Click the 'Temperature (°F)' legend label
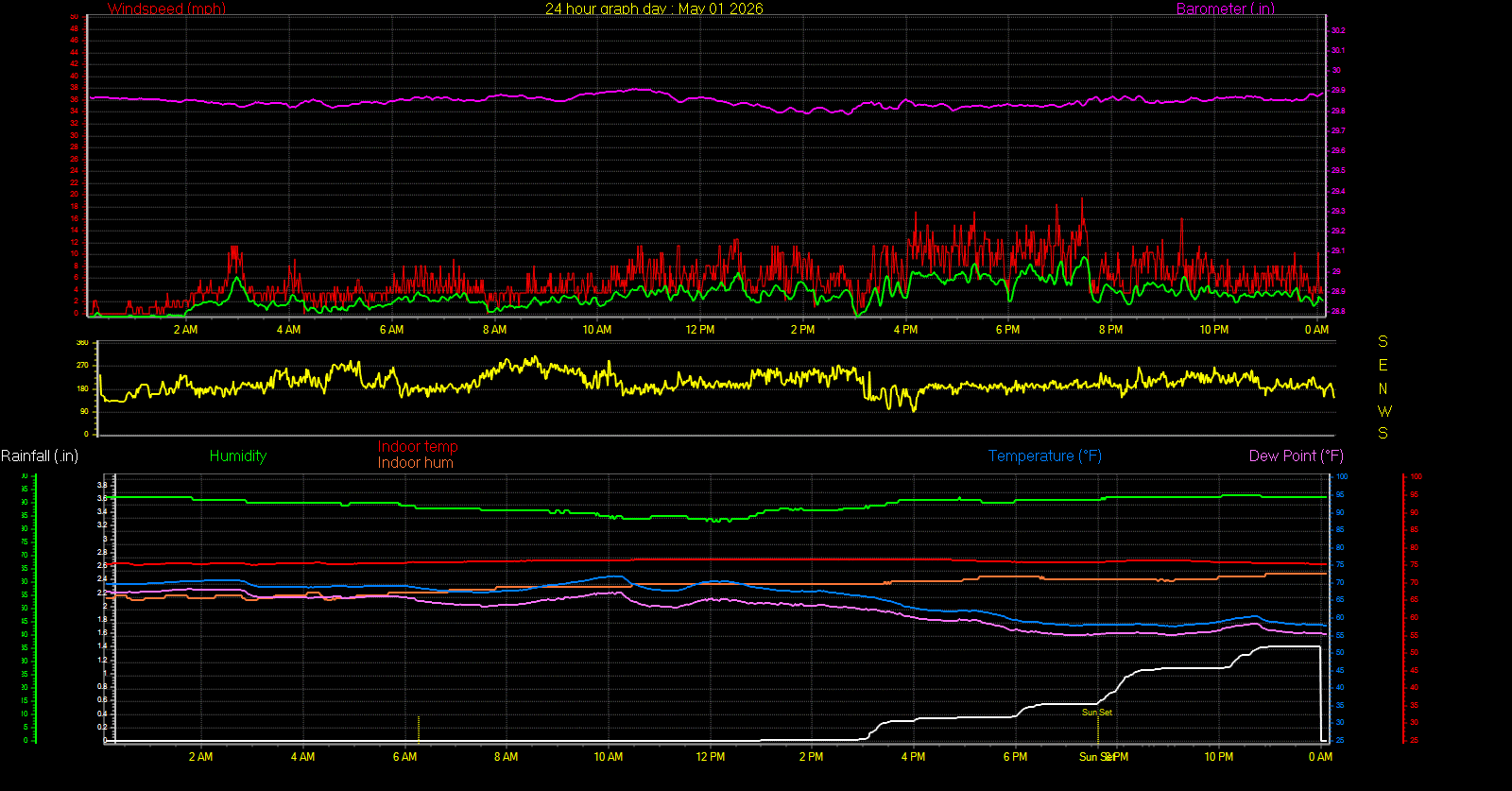The image size is (1512, 791). 1045,456
